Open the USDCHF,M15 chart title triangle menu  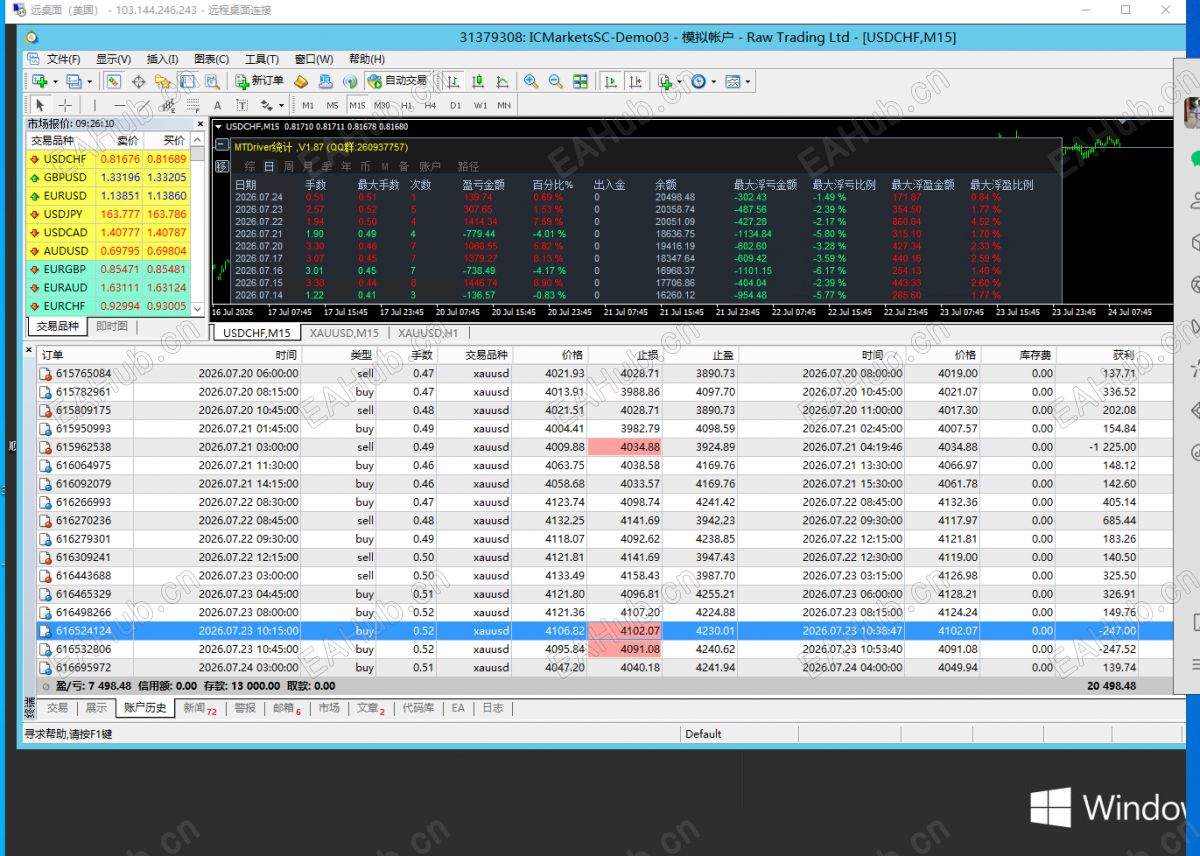[x=219, y=127]
